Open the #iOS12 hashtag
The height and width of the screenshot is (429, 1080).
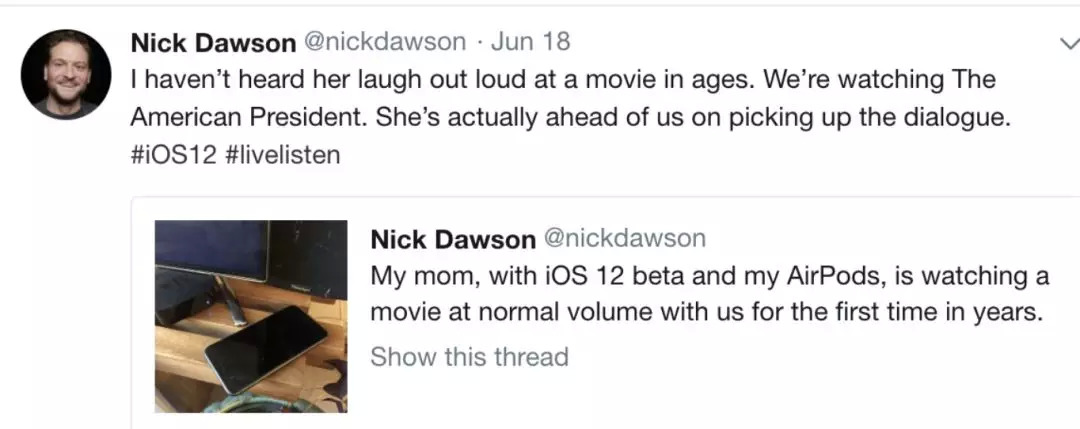pyautogui.click(x=174, y=157)
